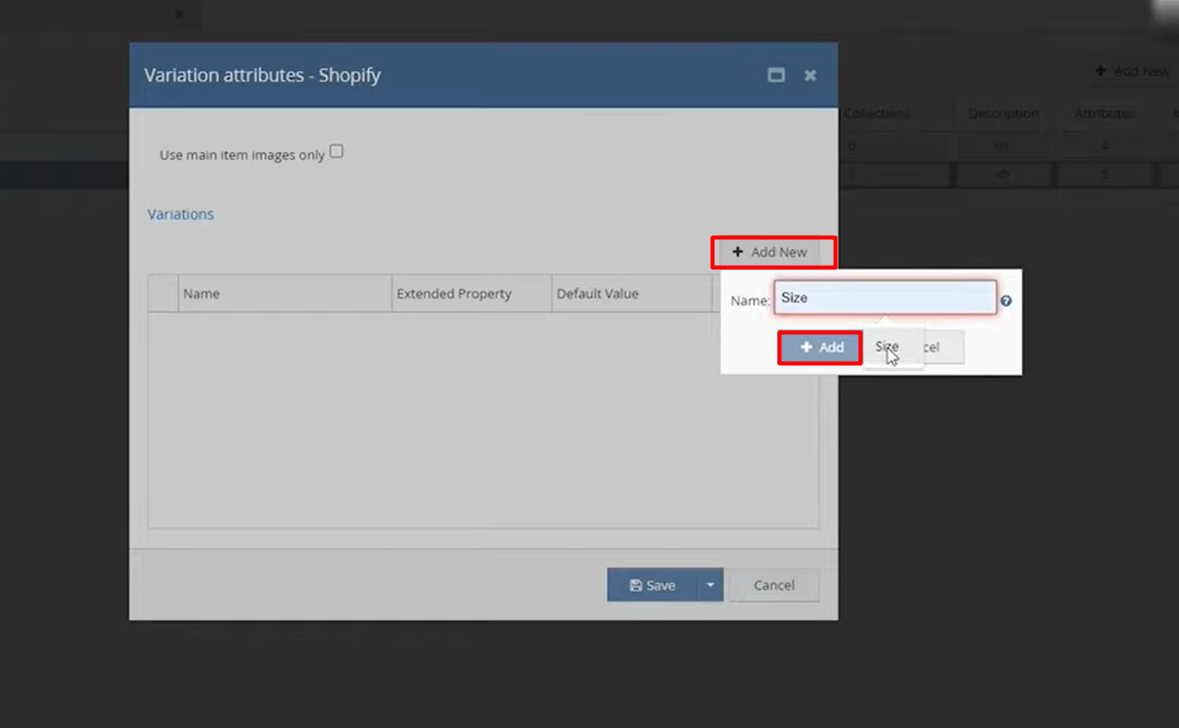Close the Variation attributes dialog
Image resolution: width=1179 pixels, height=728 pixels.
[x=810, y=75]
